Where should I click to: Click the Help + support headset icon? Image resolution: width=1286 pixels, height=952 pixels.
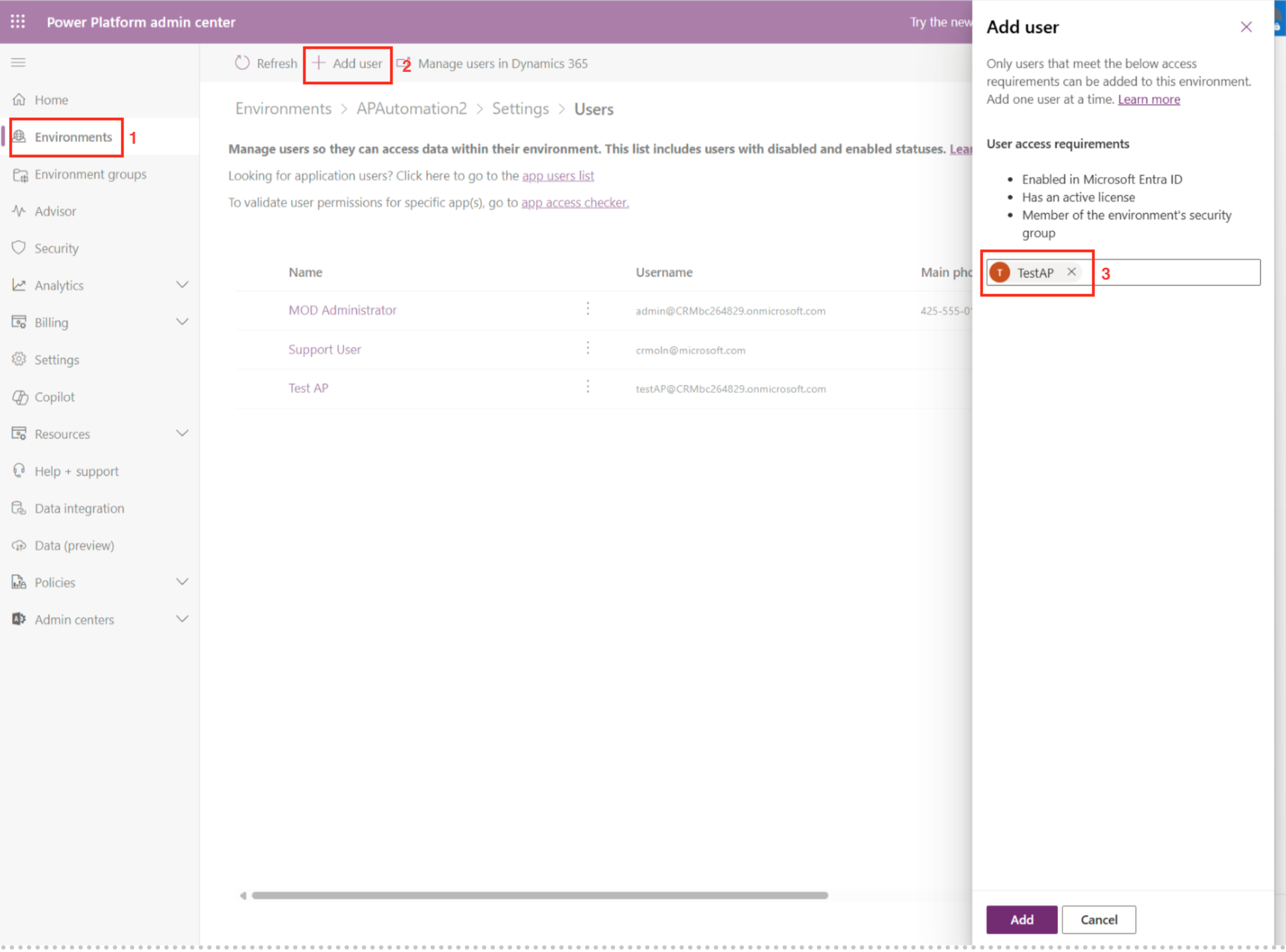pyautogui.click(x=19, y=471)
